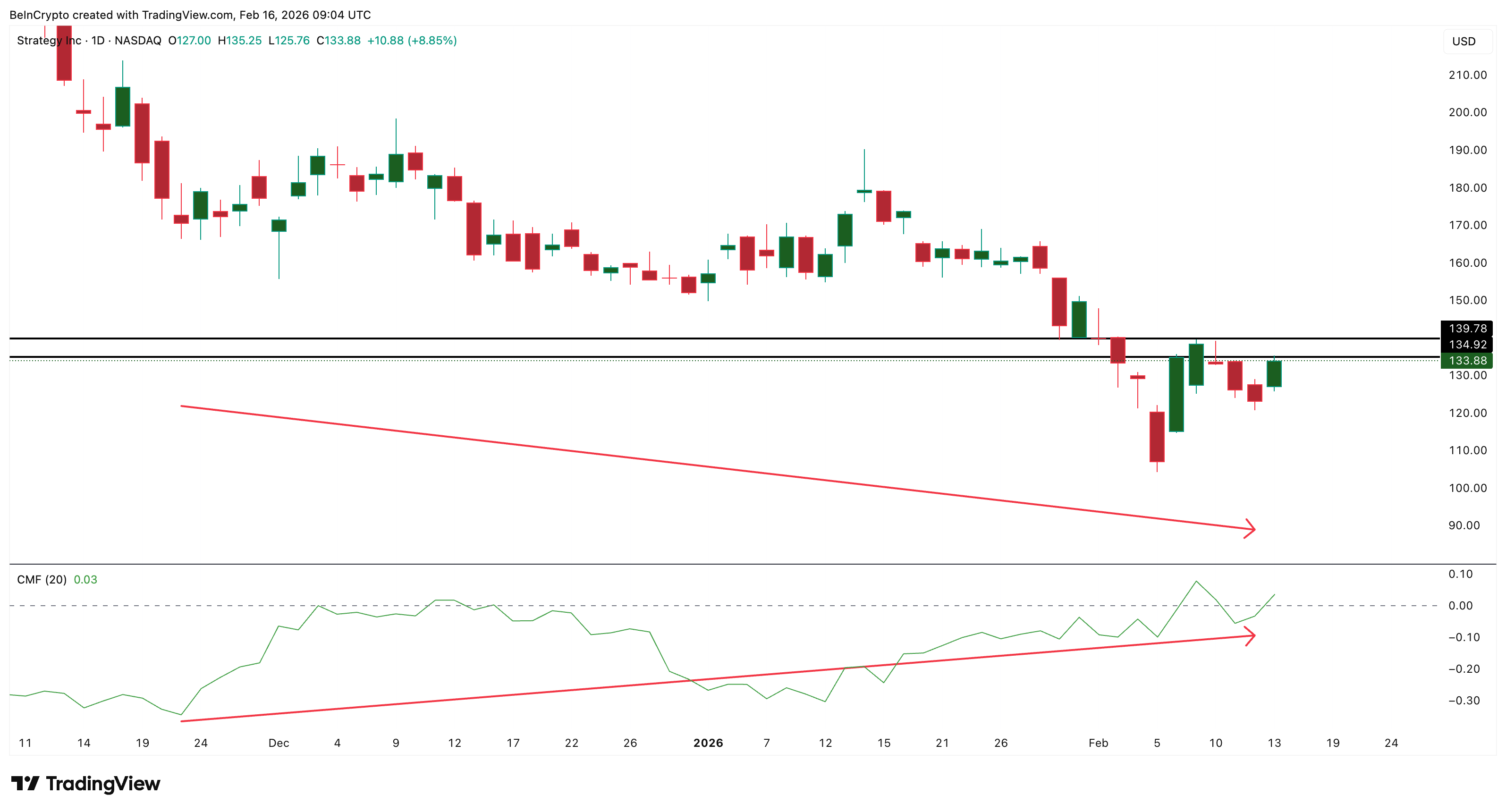The height and width of the screenshot is (812, 1506).
Task: Click the CMF (20) indicator label
Action: point(42,579)
